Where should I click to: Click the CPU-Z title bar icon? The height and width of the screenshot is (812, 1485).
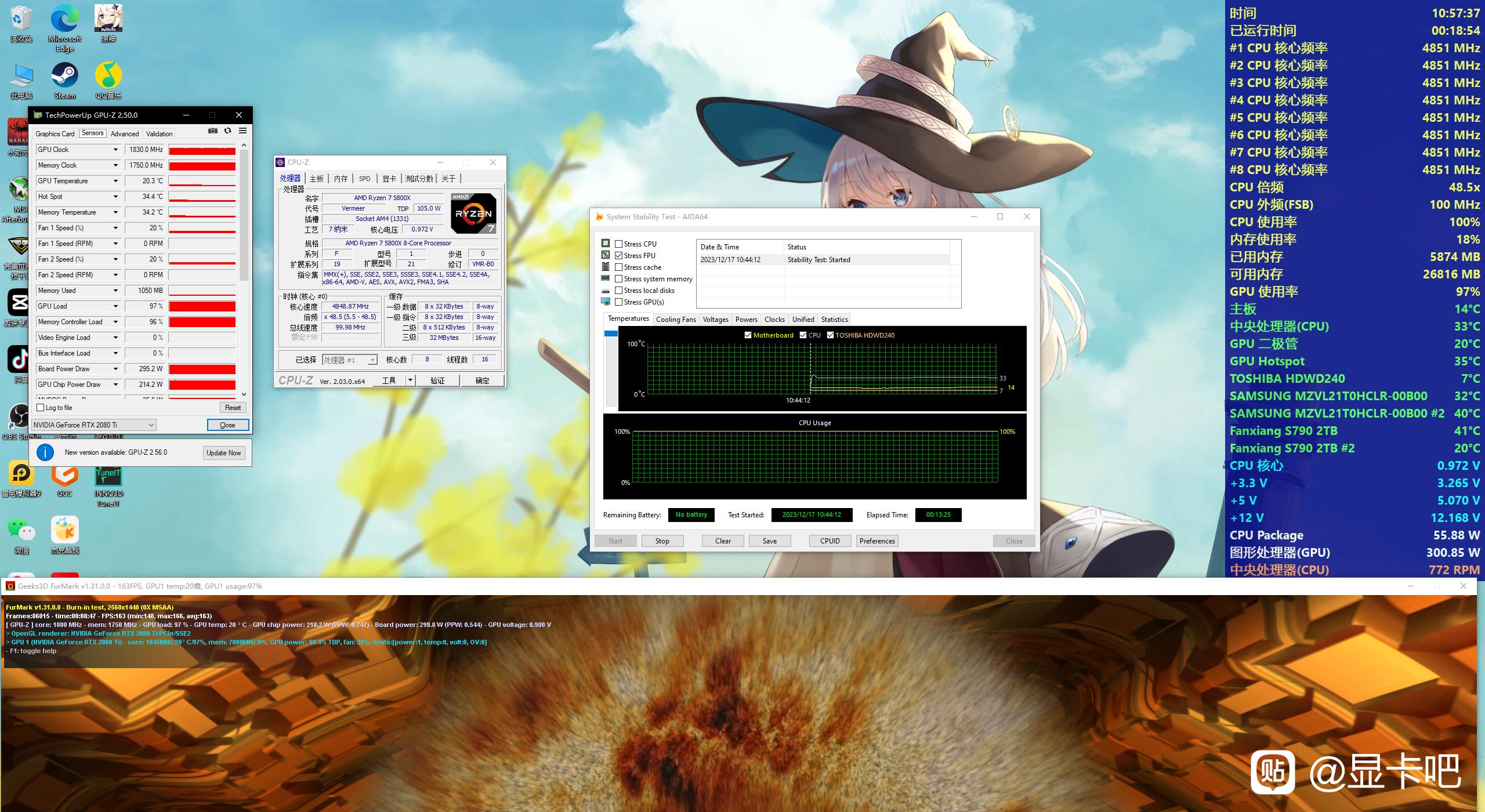click(x=281, y=162)
